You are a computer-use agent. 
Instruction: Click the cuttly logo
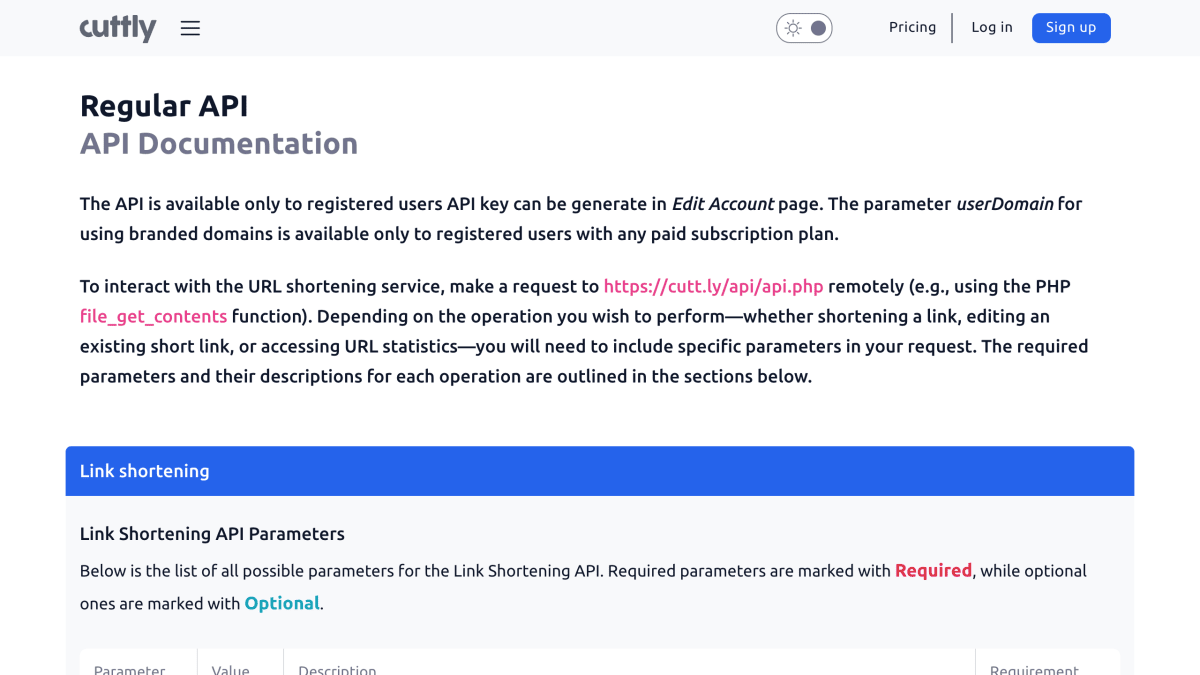118,28
